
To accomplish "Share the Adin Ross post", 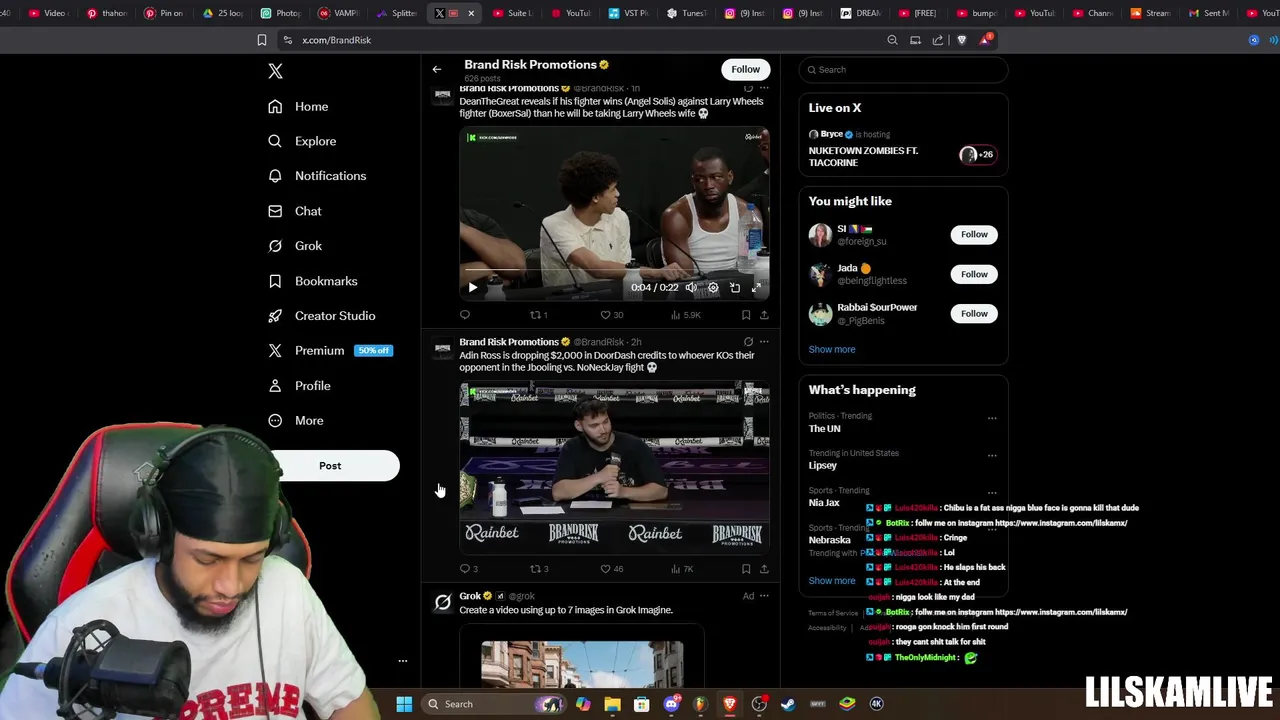I will [764, 569].
